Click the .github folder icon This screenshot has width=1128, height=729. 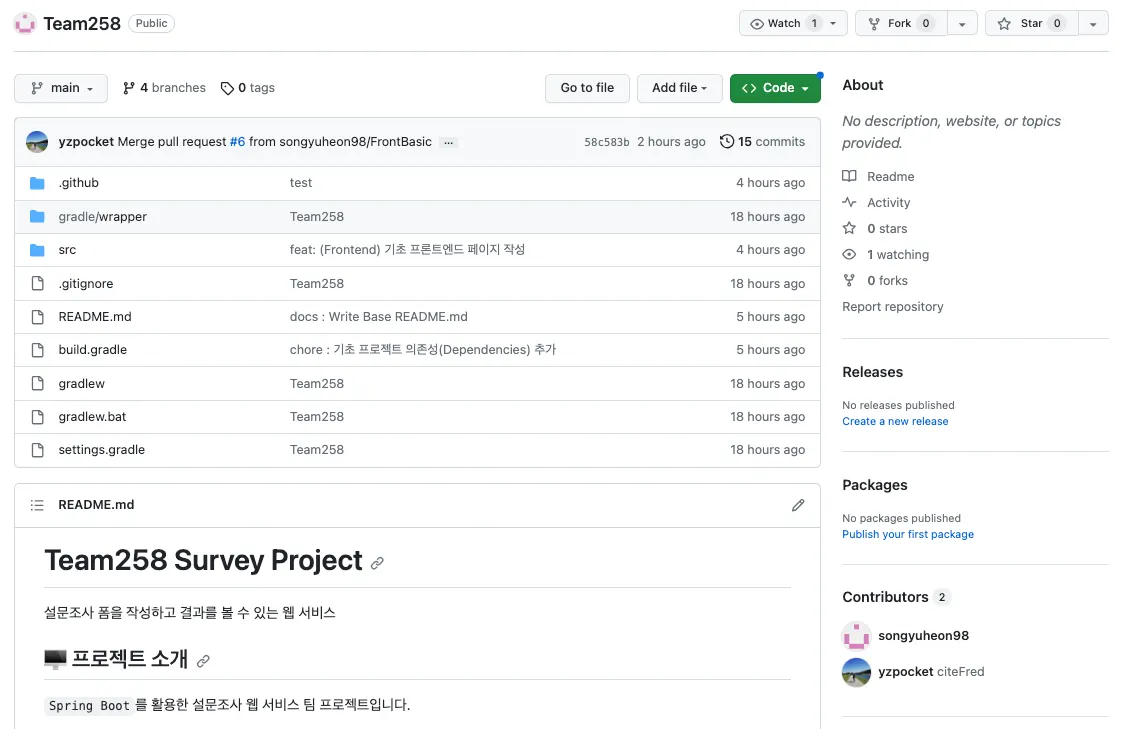pos(37,183)
